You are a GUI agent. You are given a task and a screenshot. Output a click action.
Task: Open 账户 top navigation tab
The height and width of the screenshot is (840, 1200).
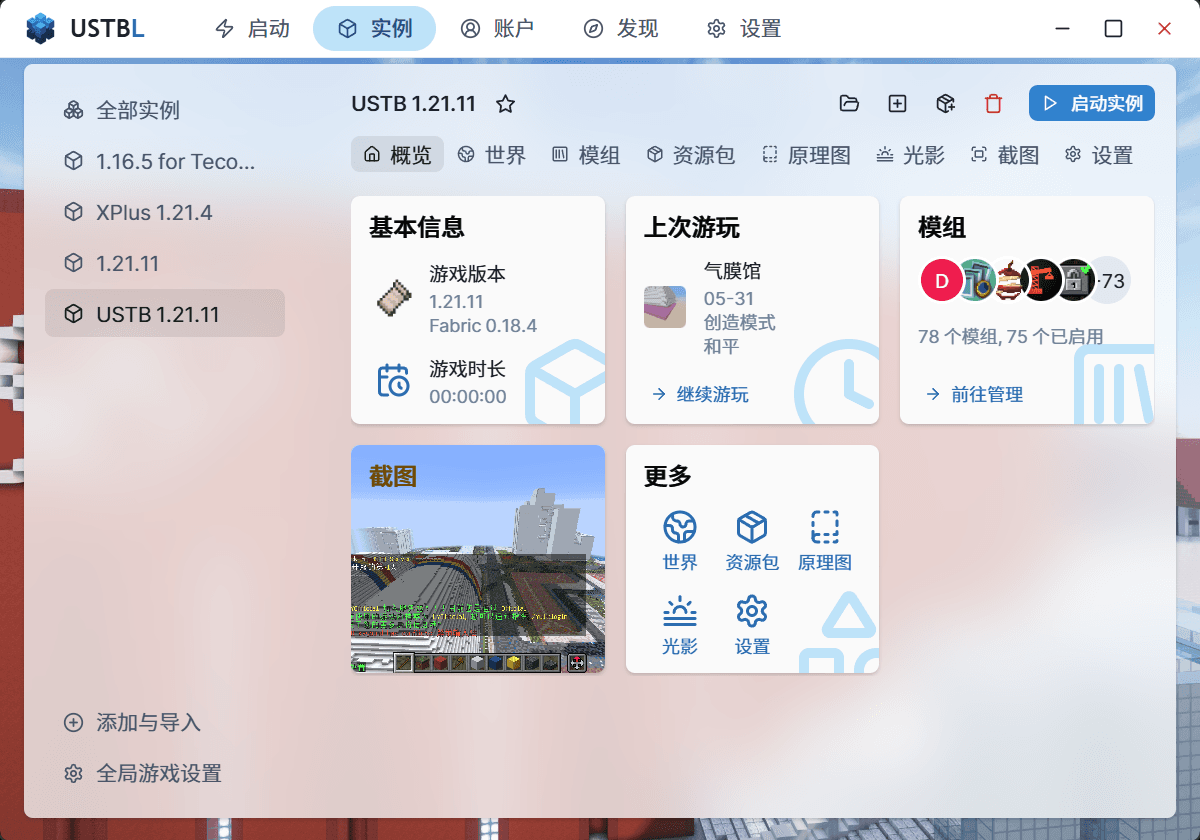(497, 29)
